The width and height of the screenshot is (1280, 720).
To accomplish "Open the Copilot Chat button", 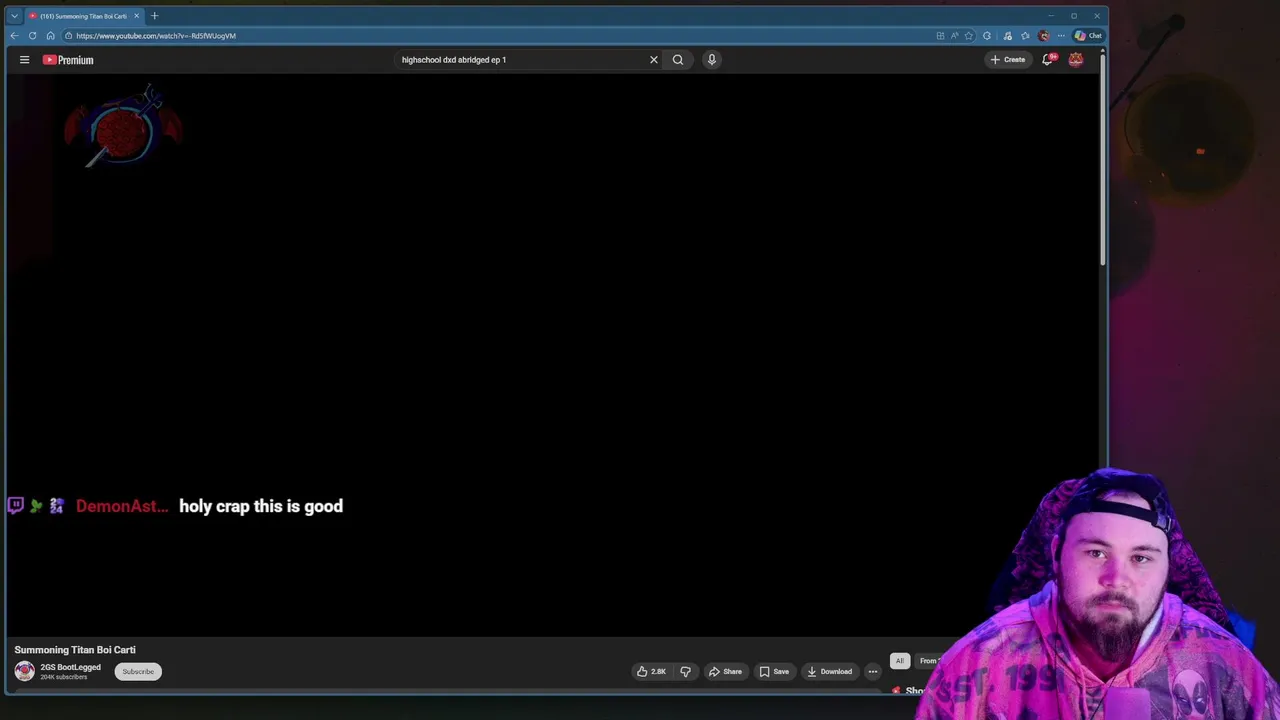I will point(1088,36).
